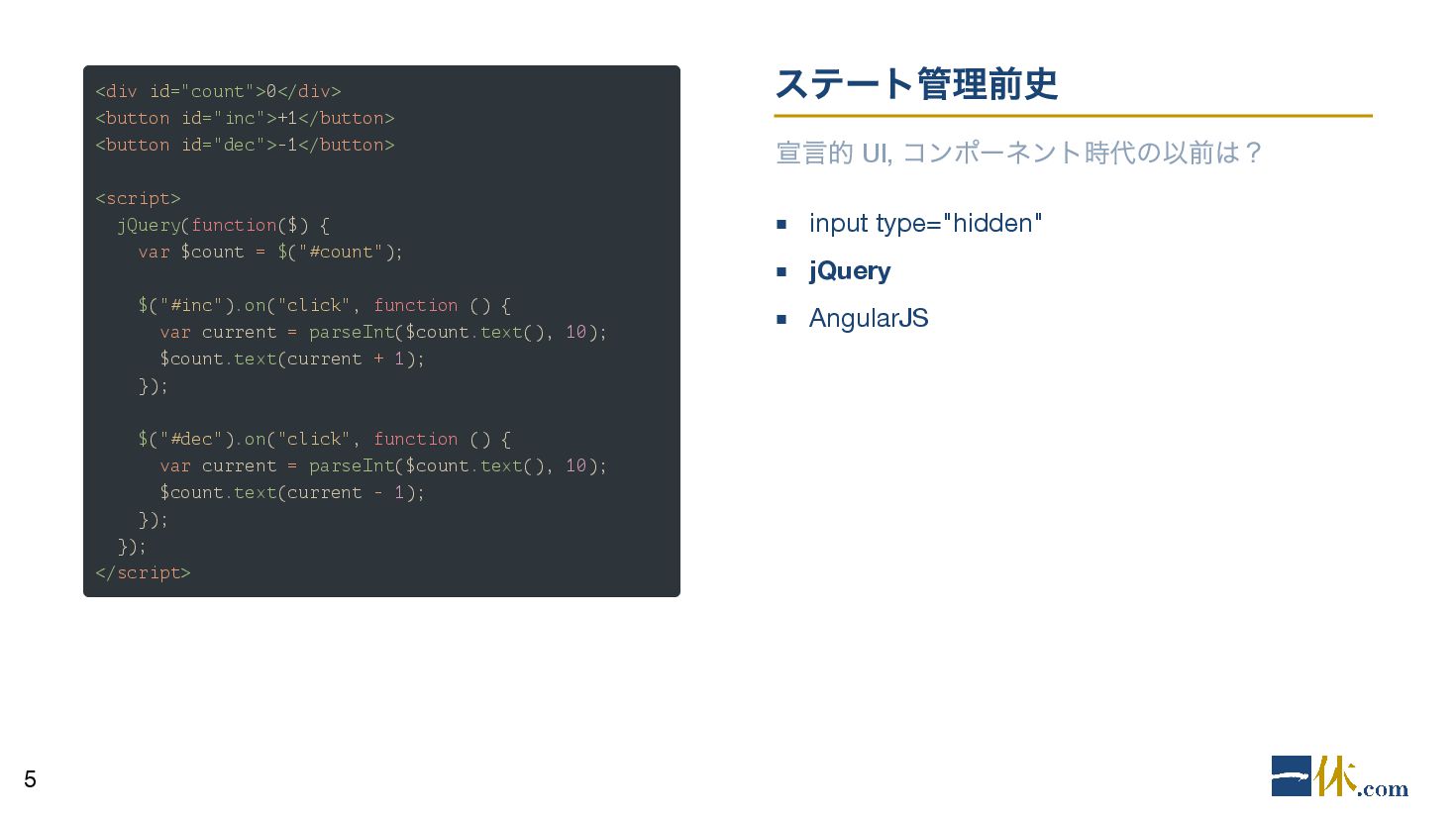Click the button id="inc" code line
This screenshot has width=1456, height=820.
click(245, 118)
